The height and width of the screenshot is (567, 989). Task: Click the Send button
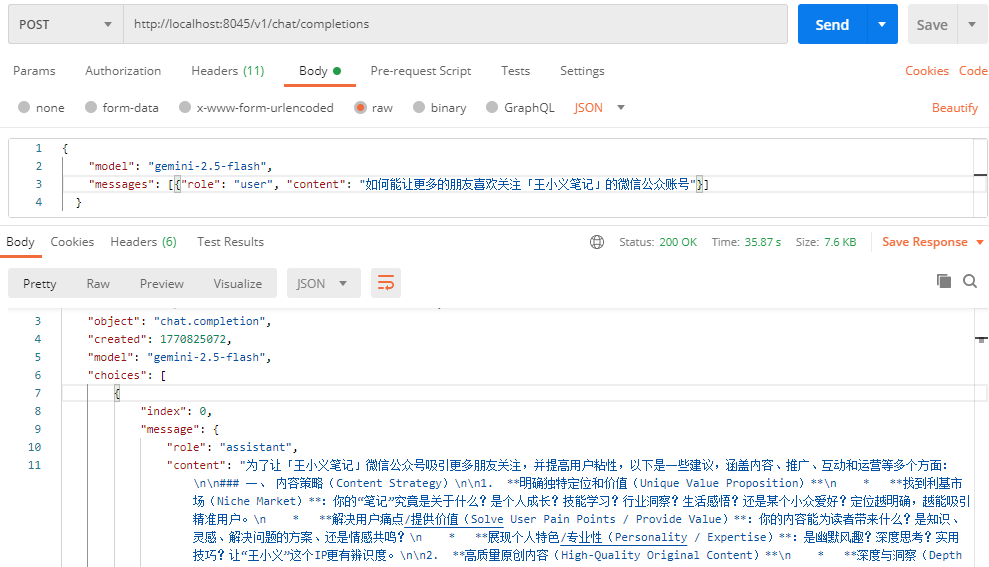831,25
